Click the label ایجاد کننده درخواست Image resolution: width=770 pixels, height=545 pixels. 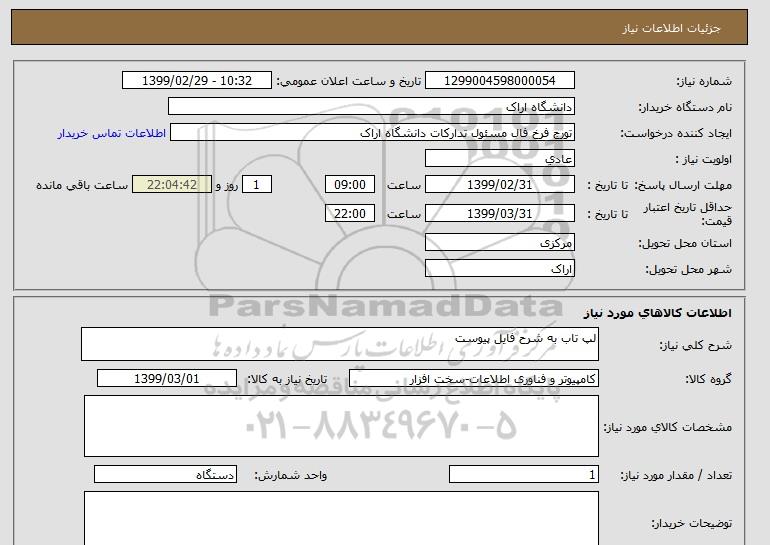click(676, 133)
